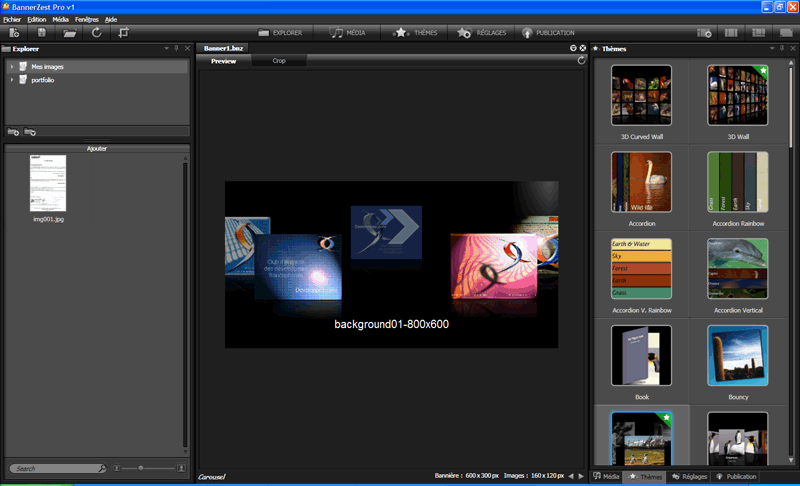800x486 pixels.
Task: Click the new project toolbar icon
Action: pyautogui.click(x=15, y=33)
